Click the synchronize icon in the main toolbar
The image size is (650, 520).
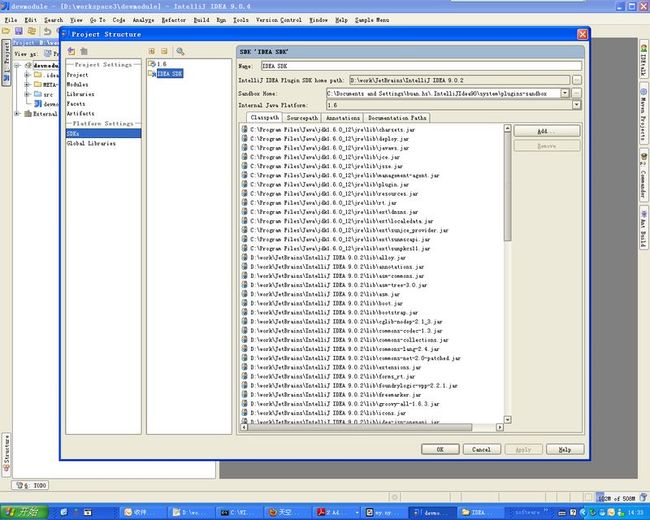point(32,31)
